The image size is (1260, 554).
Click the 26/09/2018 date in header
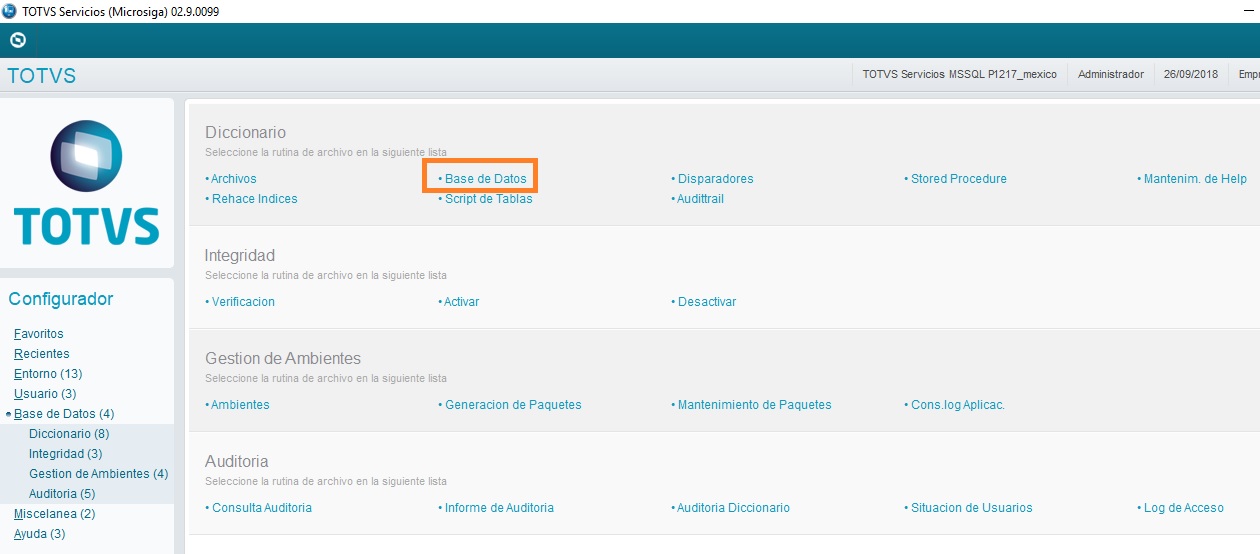coord(1191,75)
